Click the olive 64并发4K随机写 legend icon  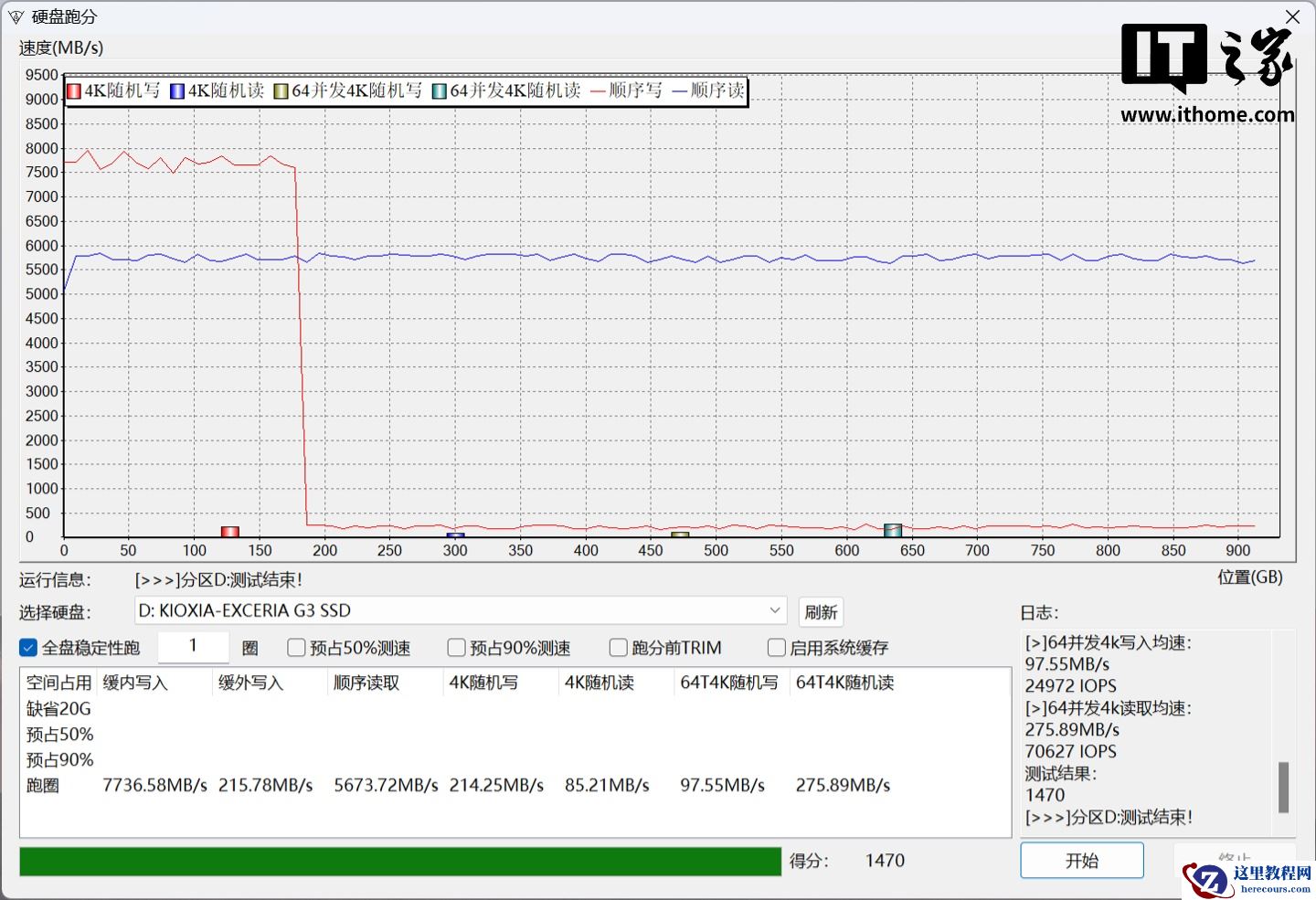281,91
